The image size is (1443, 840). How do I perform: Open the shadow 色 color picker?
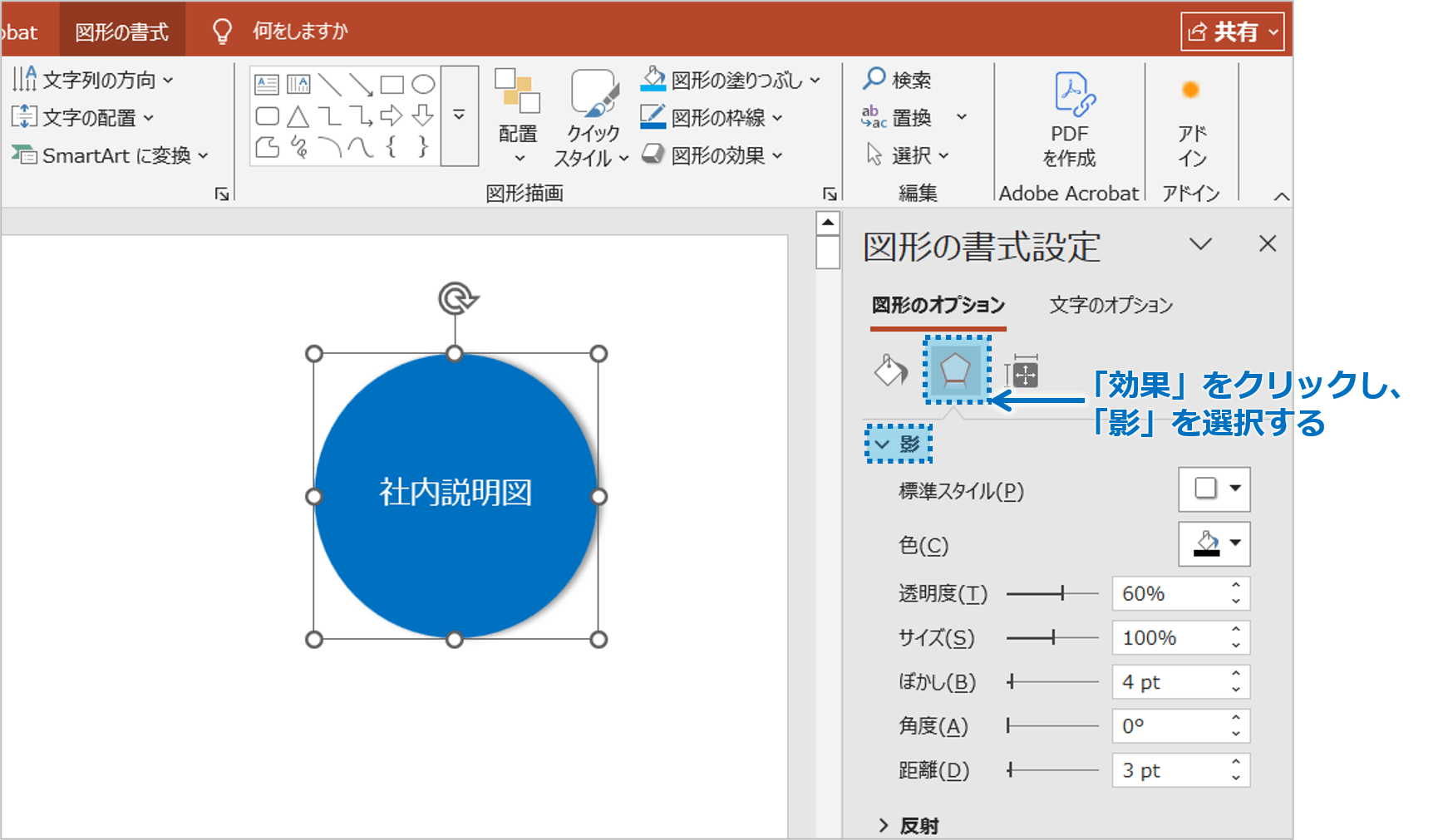click(x=1214, y=544)
